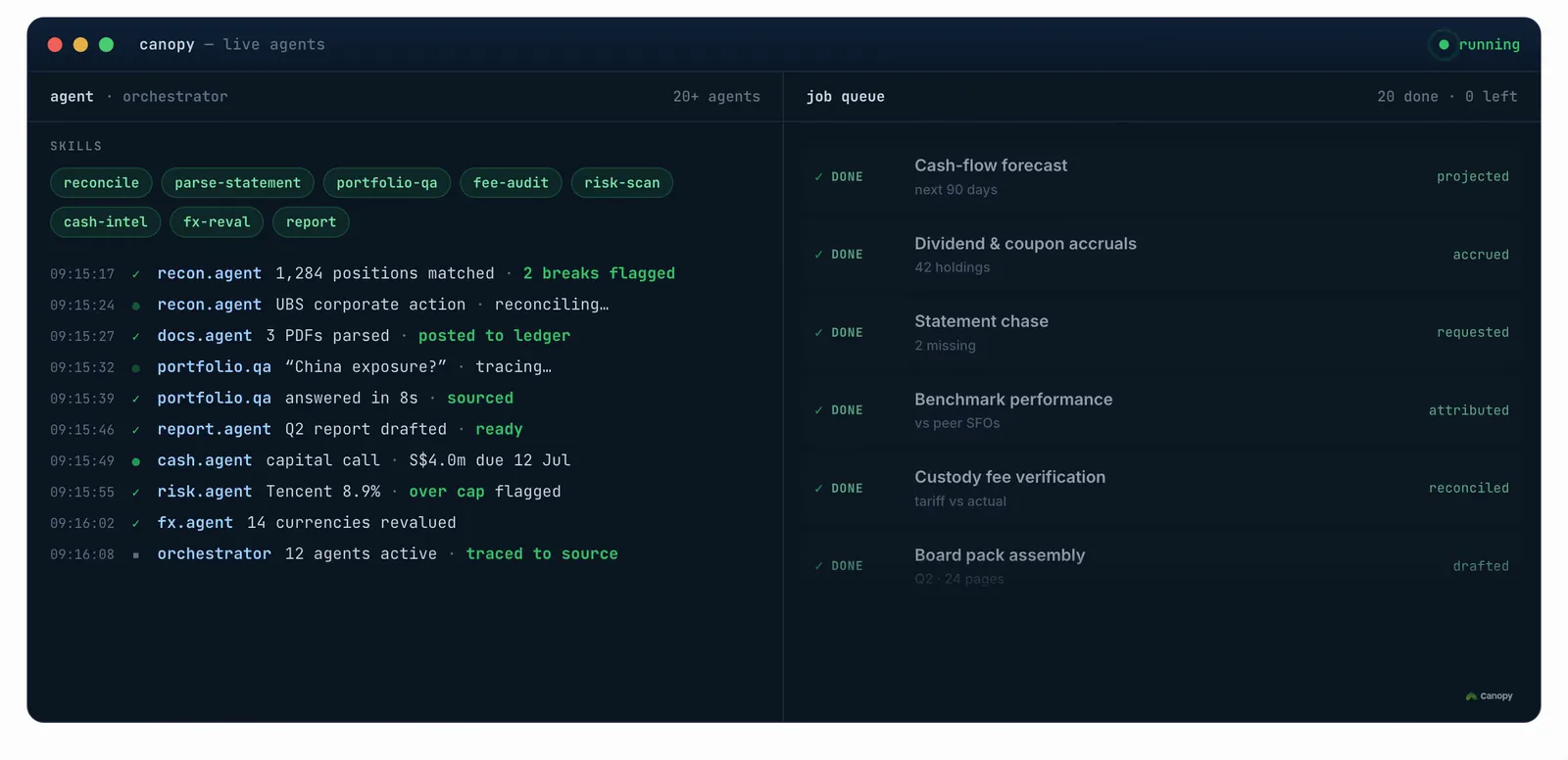Open the job queue panel header
1568x760 pixels.
846,97
